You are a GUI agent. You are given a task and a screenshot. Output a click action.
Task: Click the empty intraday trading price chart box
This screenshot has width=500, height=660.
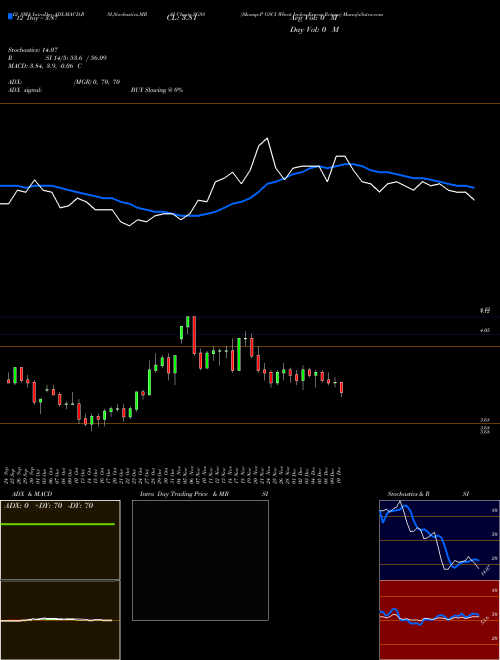(200, 560)
